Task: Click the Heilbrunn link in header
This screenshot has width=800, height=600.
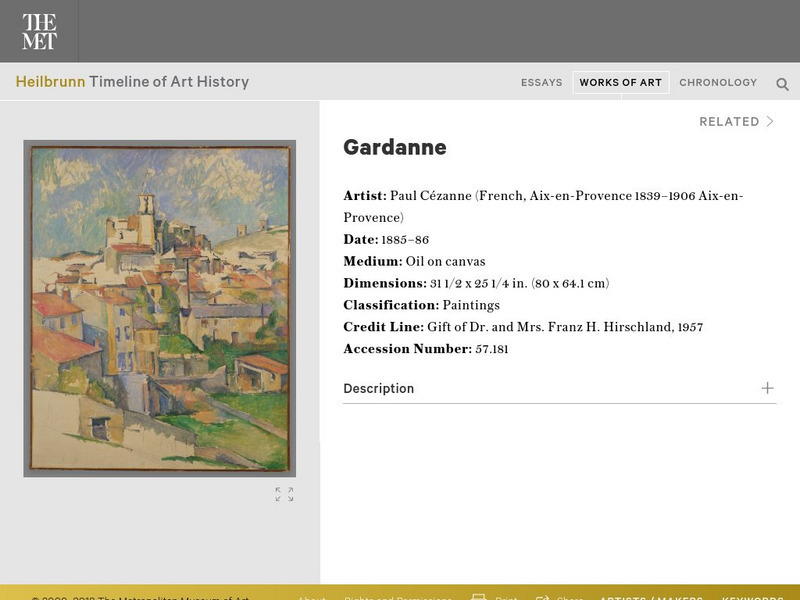Action: coord(50,82)
